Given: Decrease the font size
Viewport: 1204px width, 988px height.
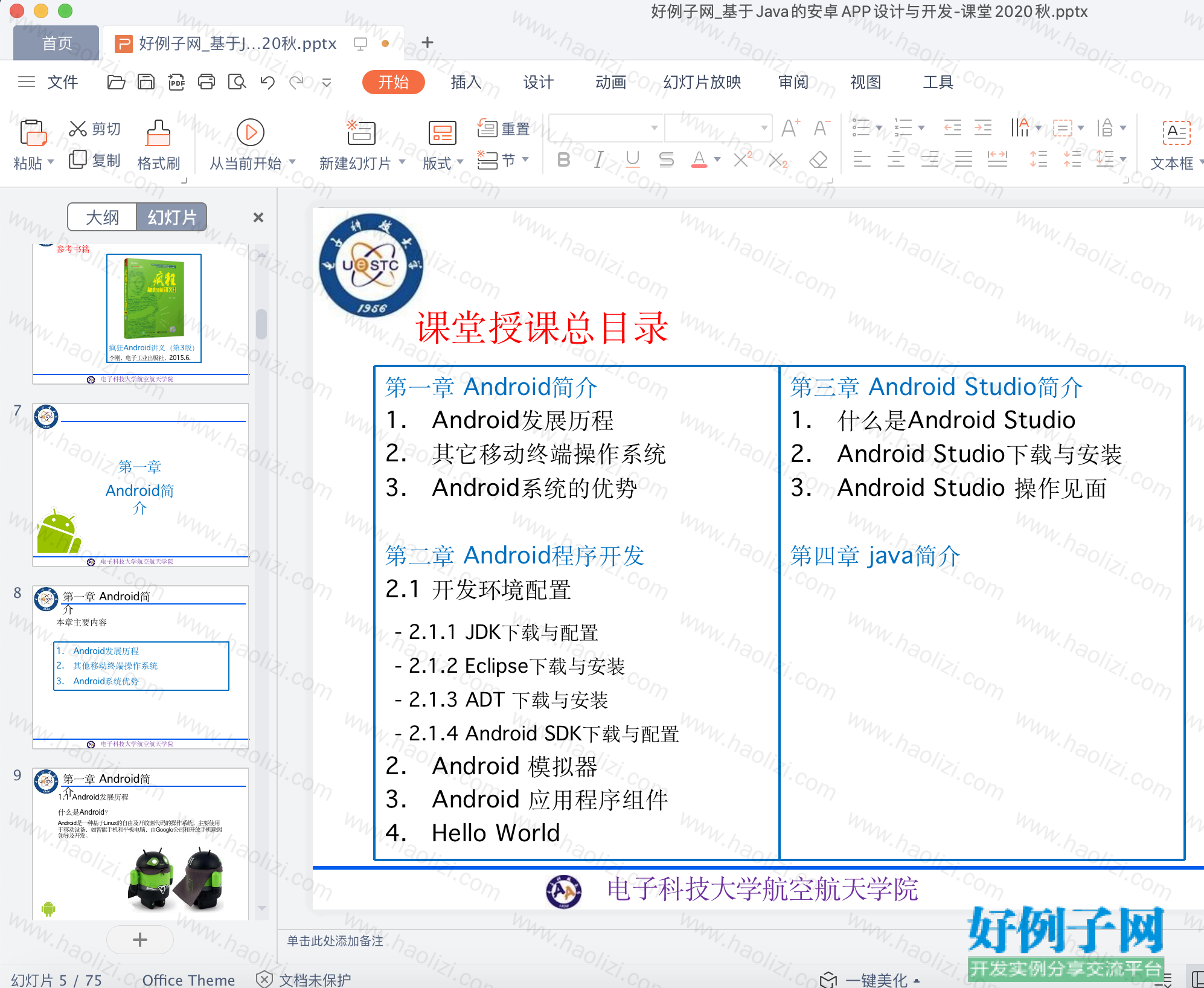Looking at the screenshot, I should tap(821, 128).
